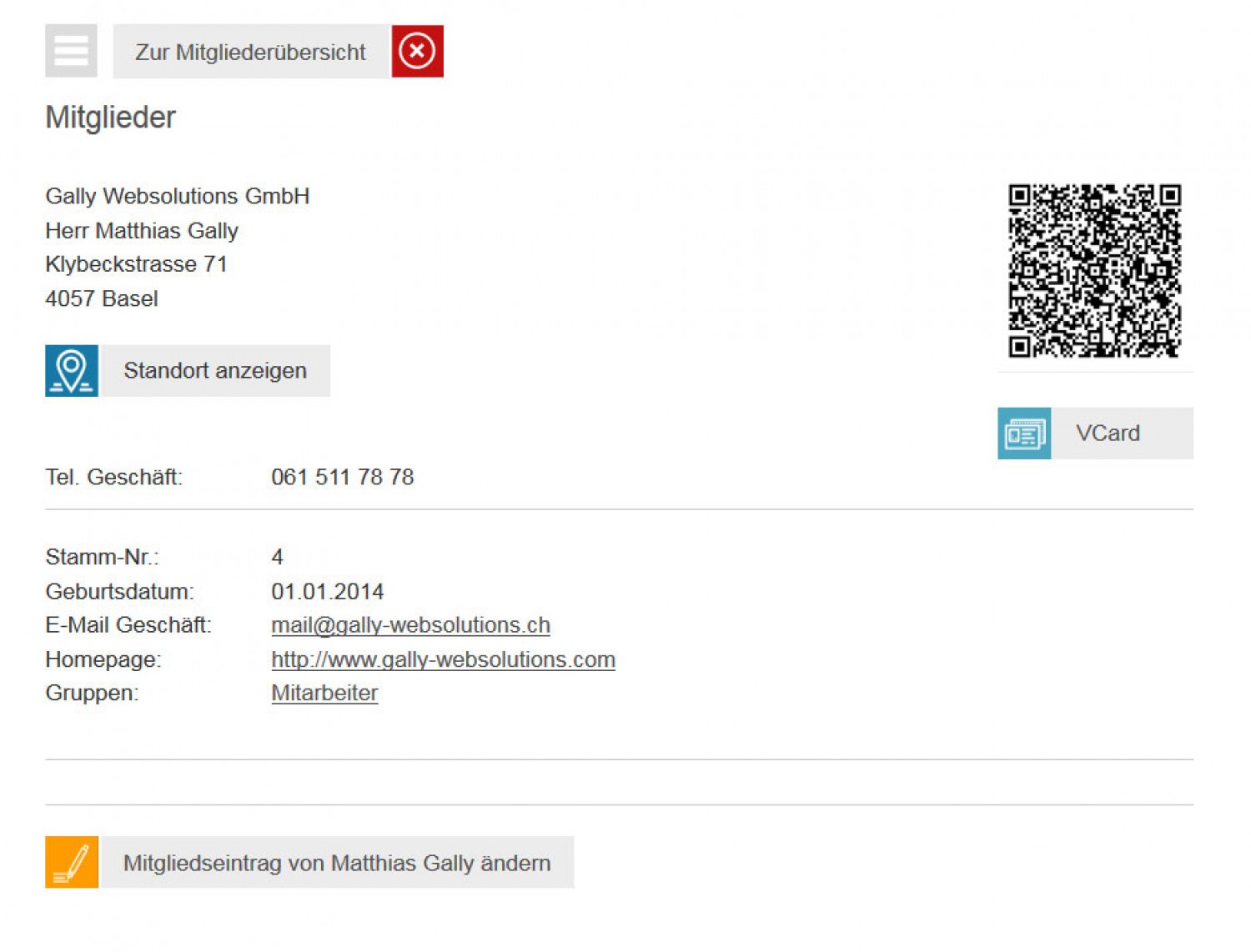1251x952 pixels.
Task: Click the birth date 01.01.2014
Action: coord(327,591)
